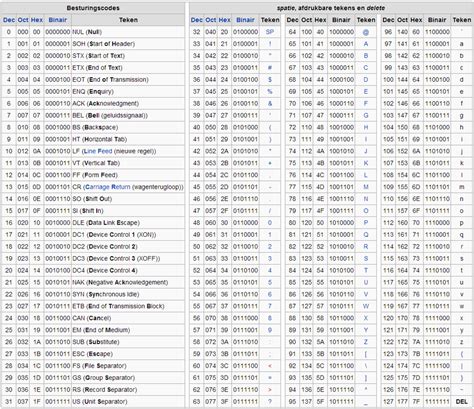The image size is (474, 409).
Task: Open the Line Feed link
Action: click(x=98, y=151)
